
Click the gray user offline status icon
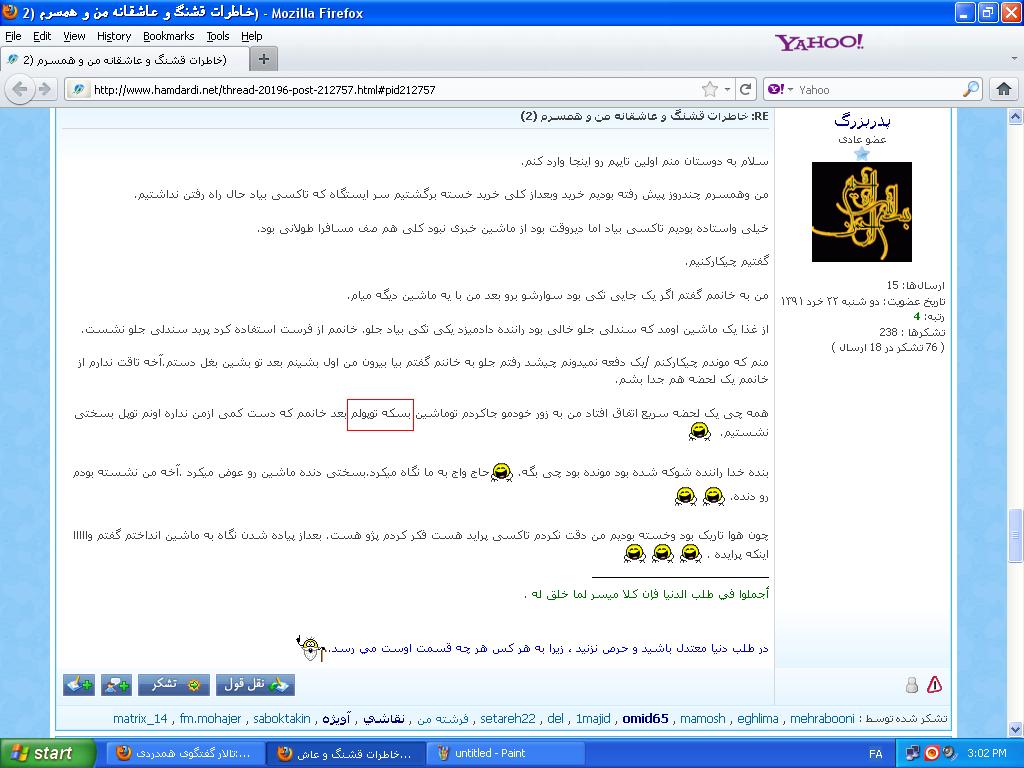pos(912,685)
